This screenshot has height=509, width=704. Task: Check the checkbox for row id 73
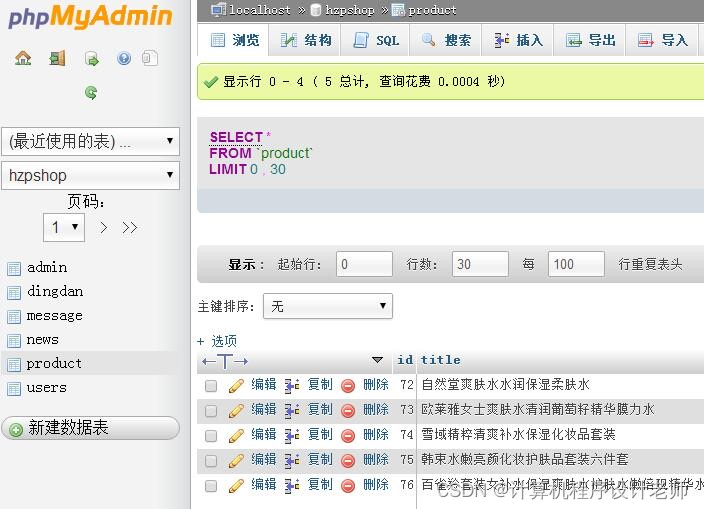[x=211, y=411]
